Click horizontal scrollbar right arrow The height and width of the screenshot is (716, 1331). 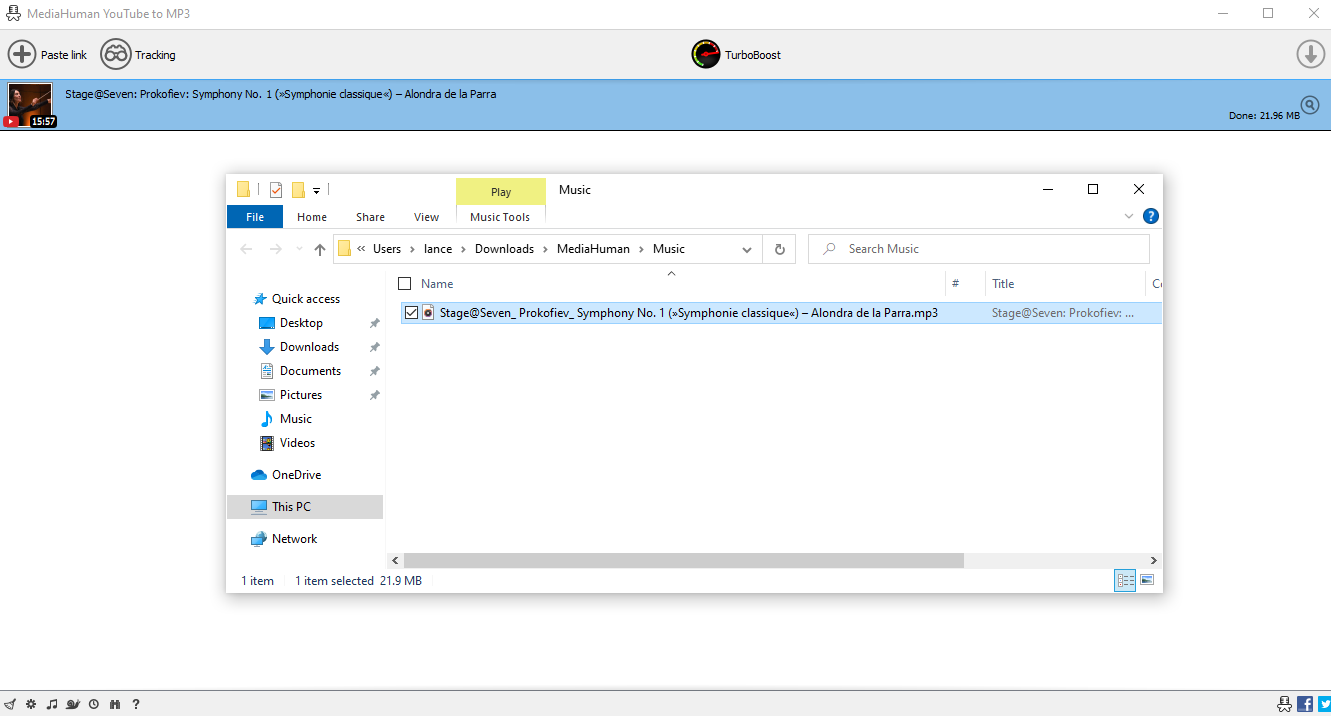tap(1153, 561)
